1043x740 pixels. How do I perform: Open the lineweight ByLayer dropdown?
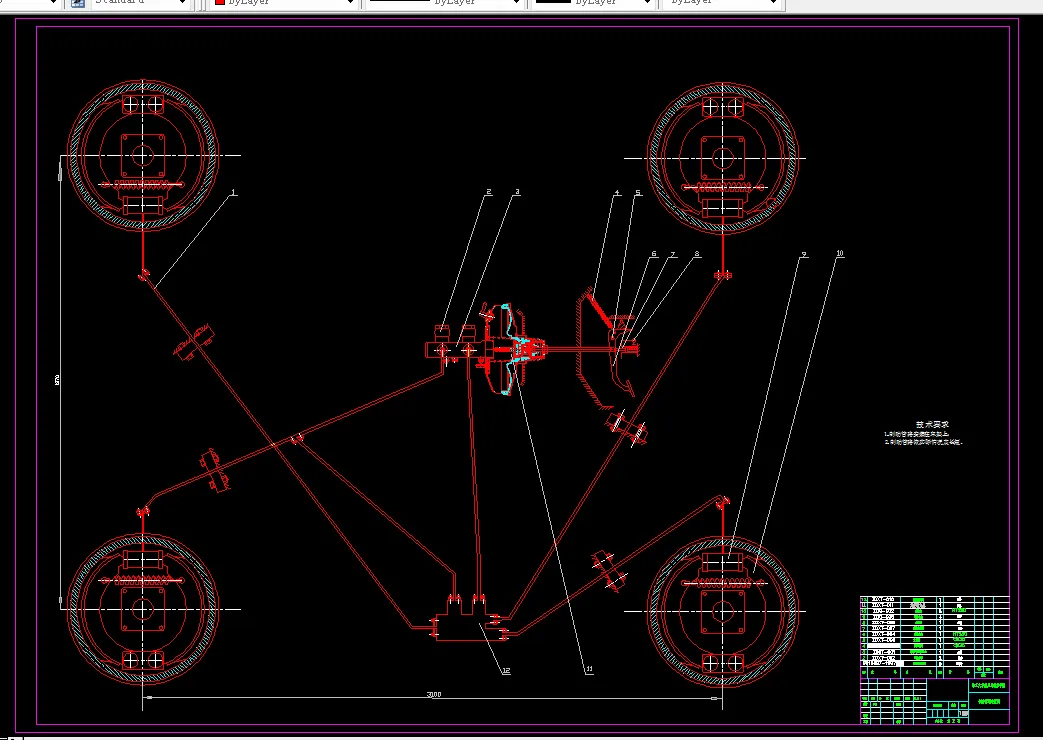594,3
